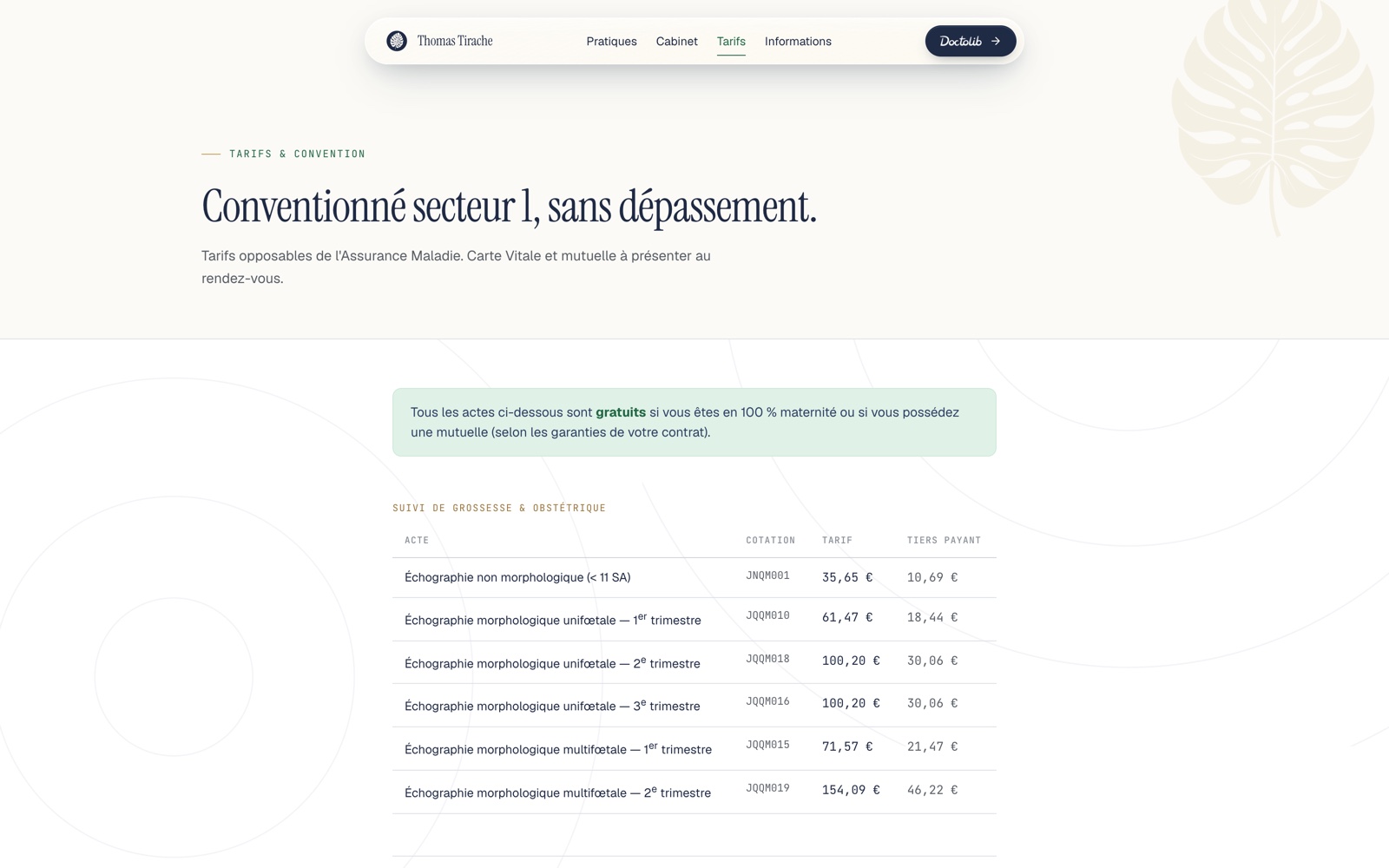The width and height of the screenshot is (1389, 868).
Task: Select the Tarifs navigation tab
Action: point(731,41)
